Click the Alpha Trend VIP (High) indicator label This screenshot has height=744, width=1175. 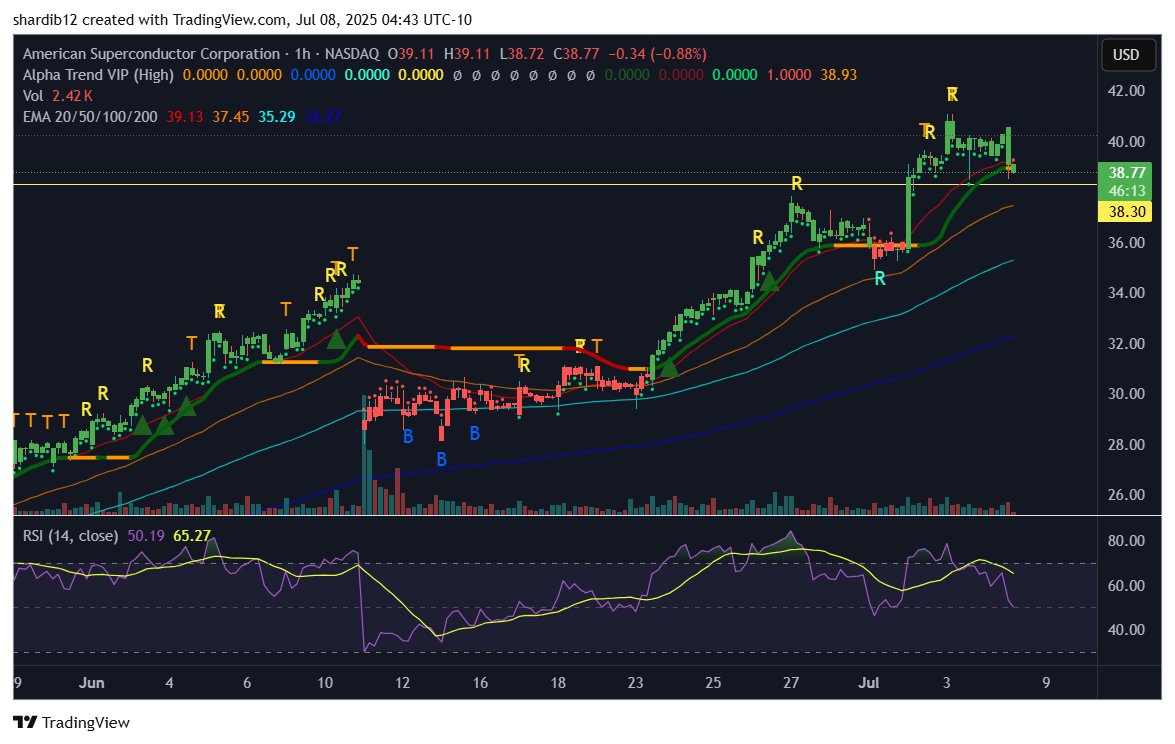tap(98, 75)
